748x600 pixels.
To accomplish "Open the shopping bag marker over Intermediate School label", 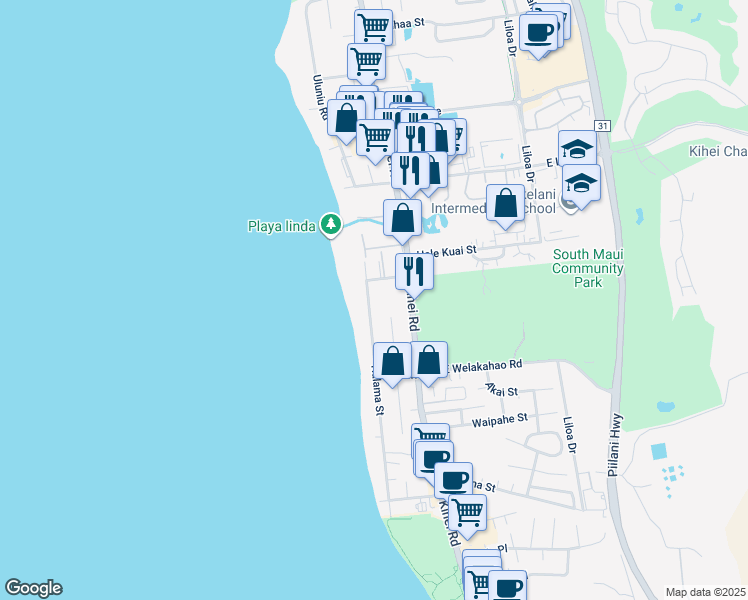I will [x=505, y=203].
